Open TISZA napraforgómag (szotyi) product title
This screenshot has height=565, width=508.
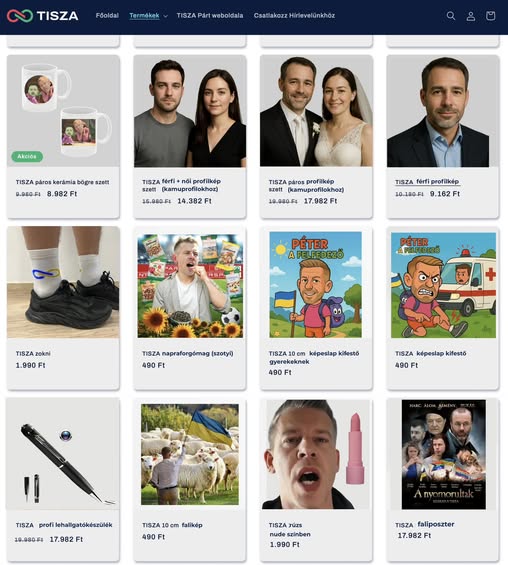188,353
